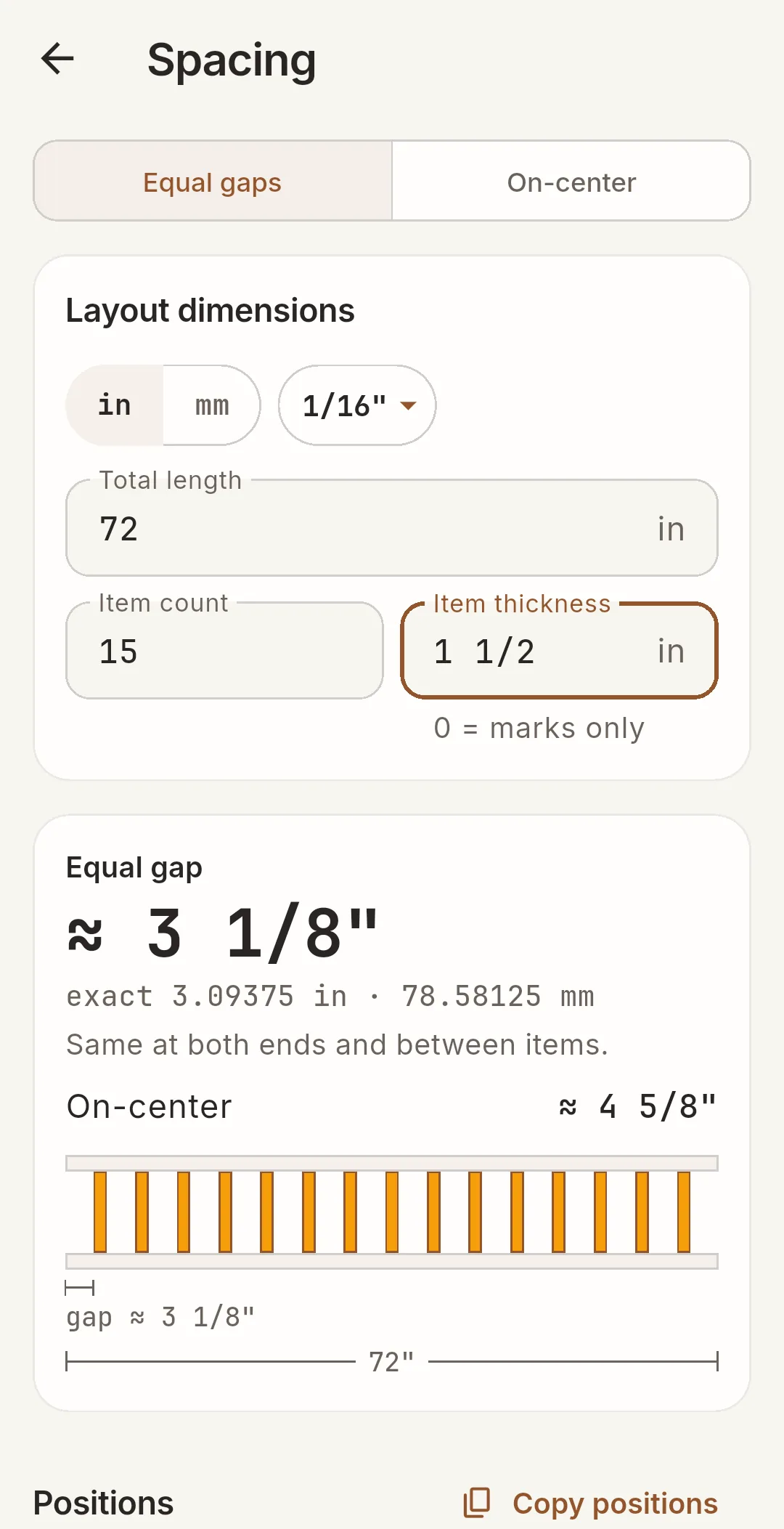Edit the Item count field

point(224,651)
